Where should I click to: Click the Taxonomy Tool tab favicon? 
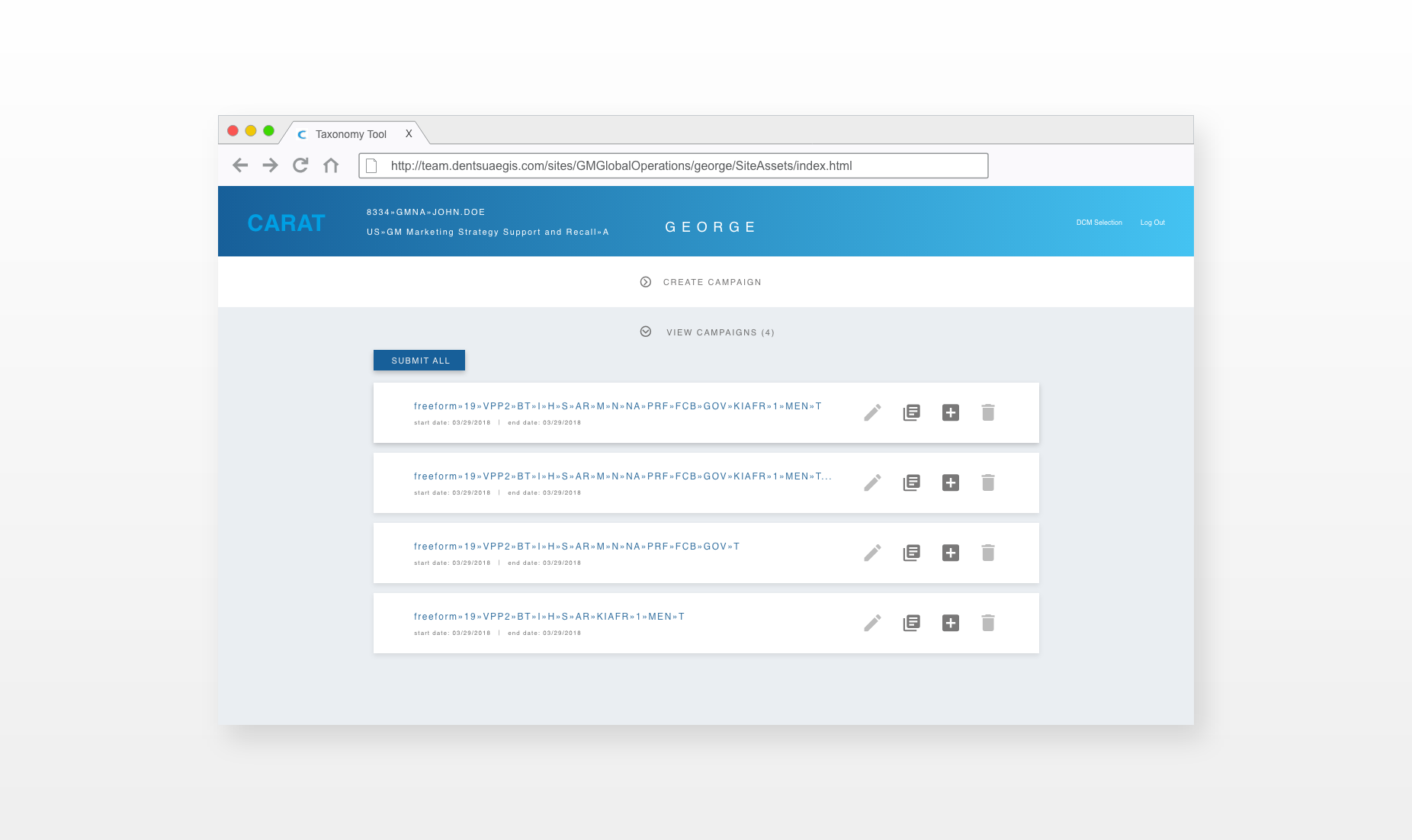pyautogui.click(x=302, y=134)
